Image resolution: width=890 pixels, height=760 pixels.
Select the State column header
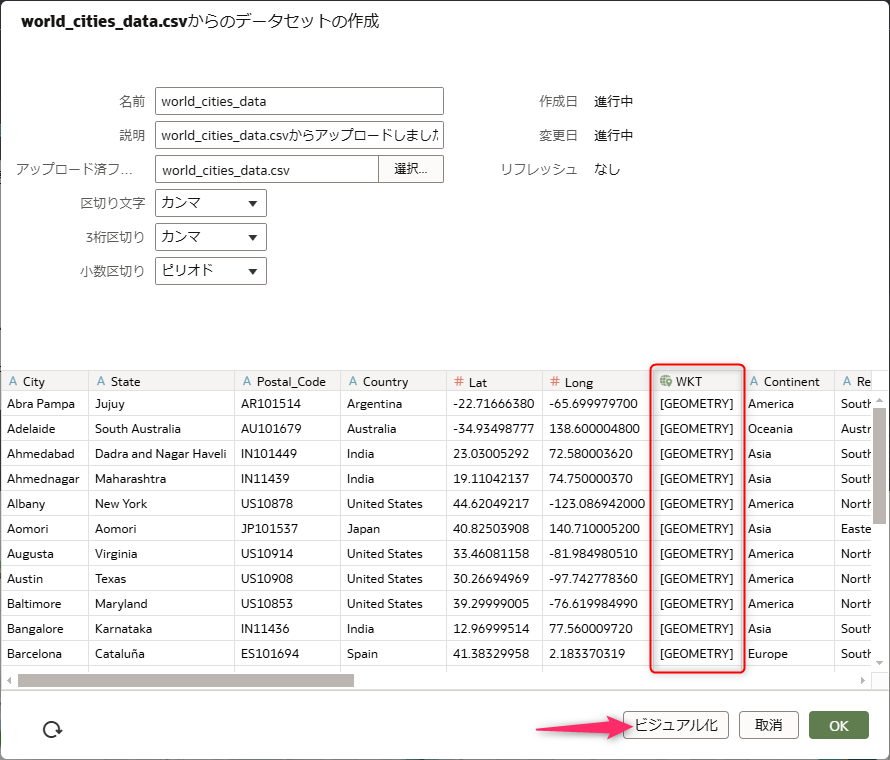(161, 381)
